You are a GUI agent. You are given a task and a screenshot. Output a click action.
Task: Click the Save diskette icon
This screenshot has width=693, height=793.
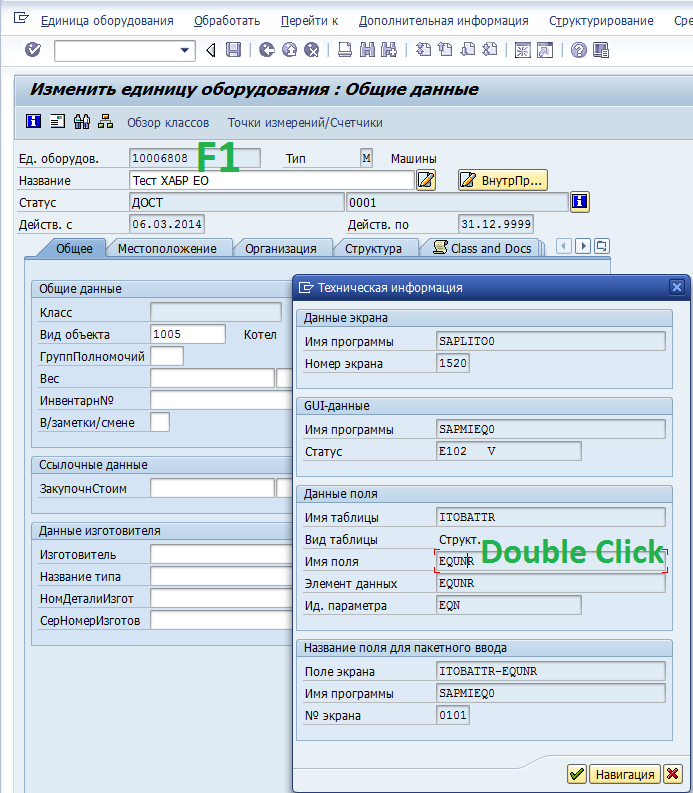pyautogui.click(x=233, y=50)
